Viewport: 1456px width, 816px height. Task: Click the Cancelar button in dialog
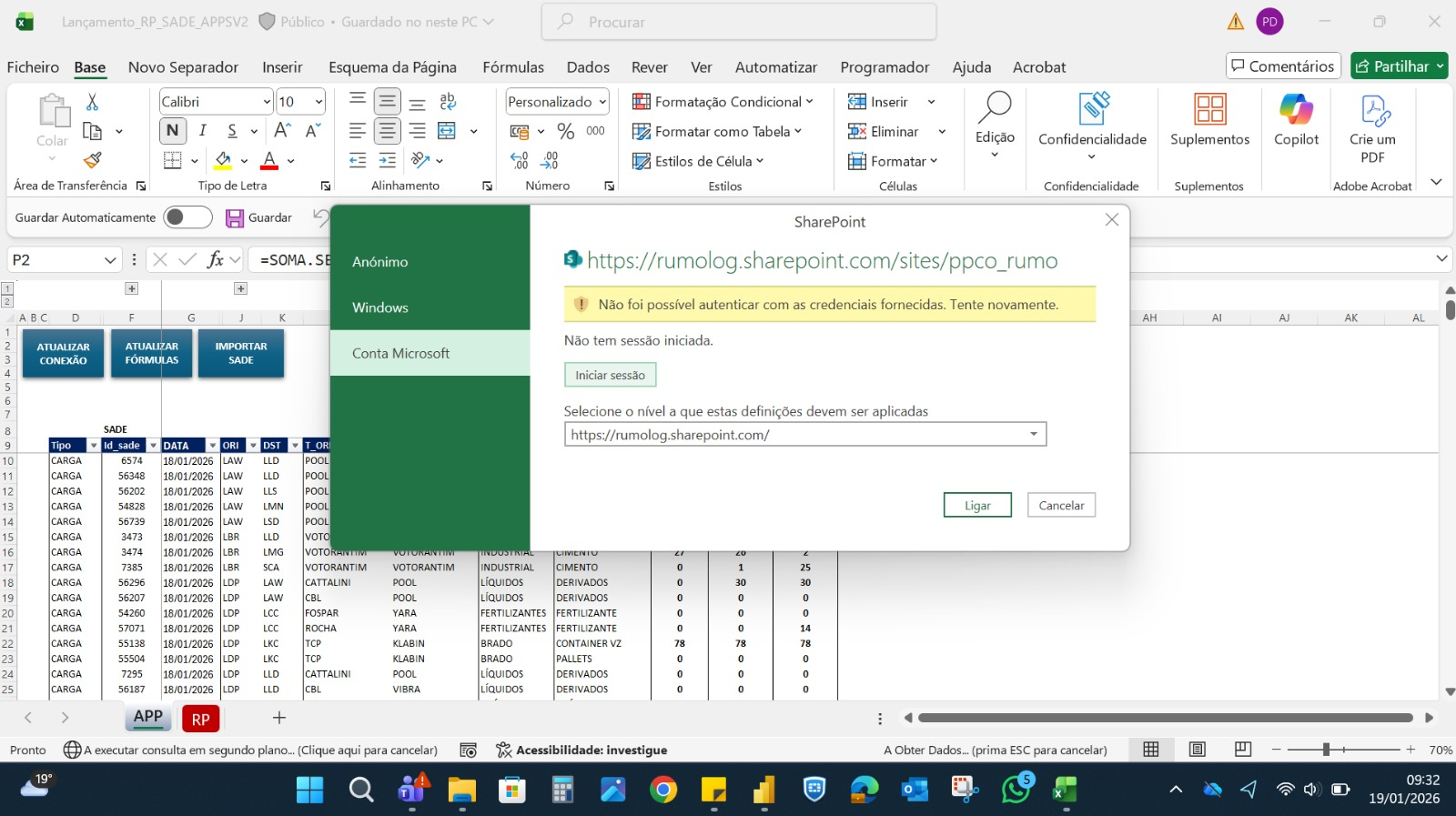coord(1061,506)
